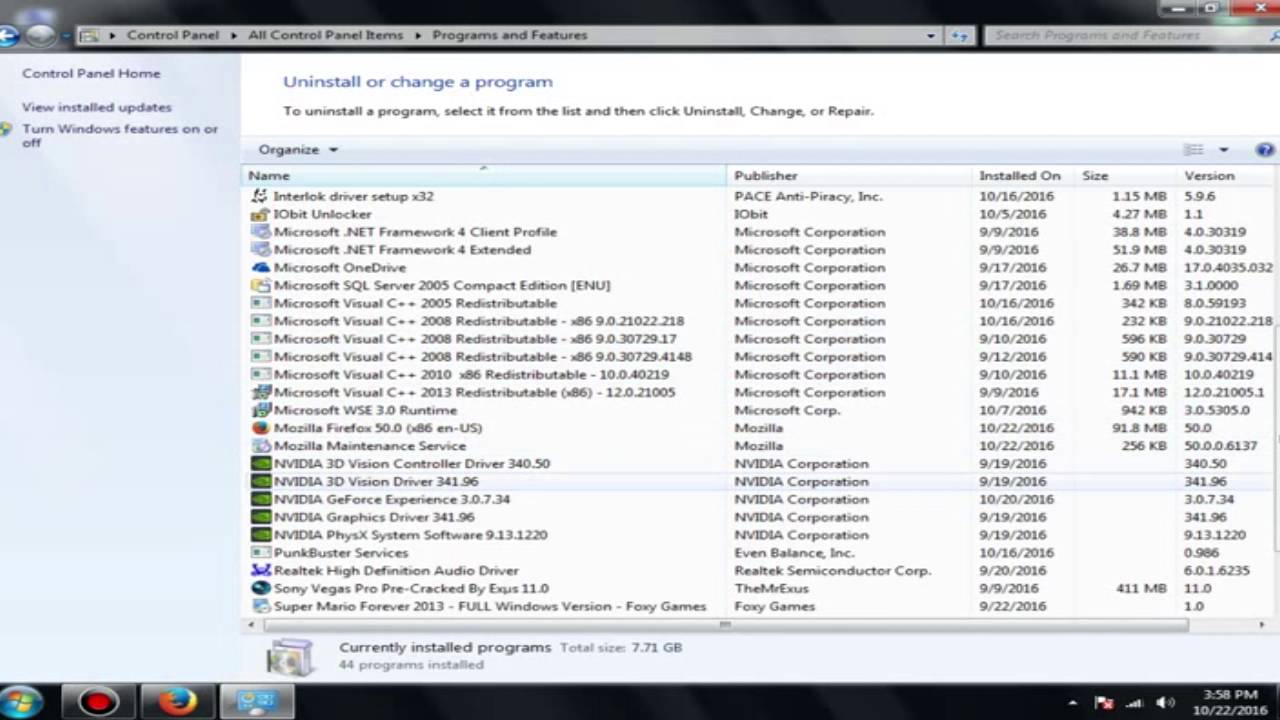
Task: Sort the list by the Name column header
Action: [485, 176]
